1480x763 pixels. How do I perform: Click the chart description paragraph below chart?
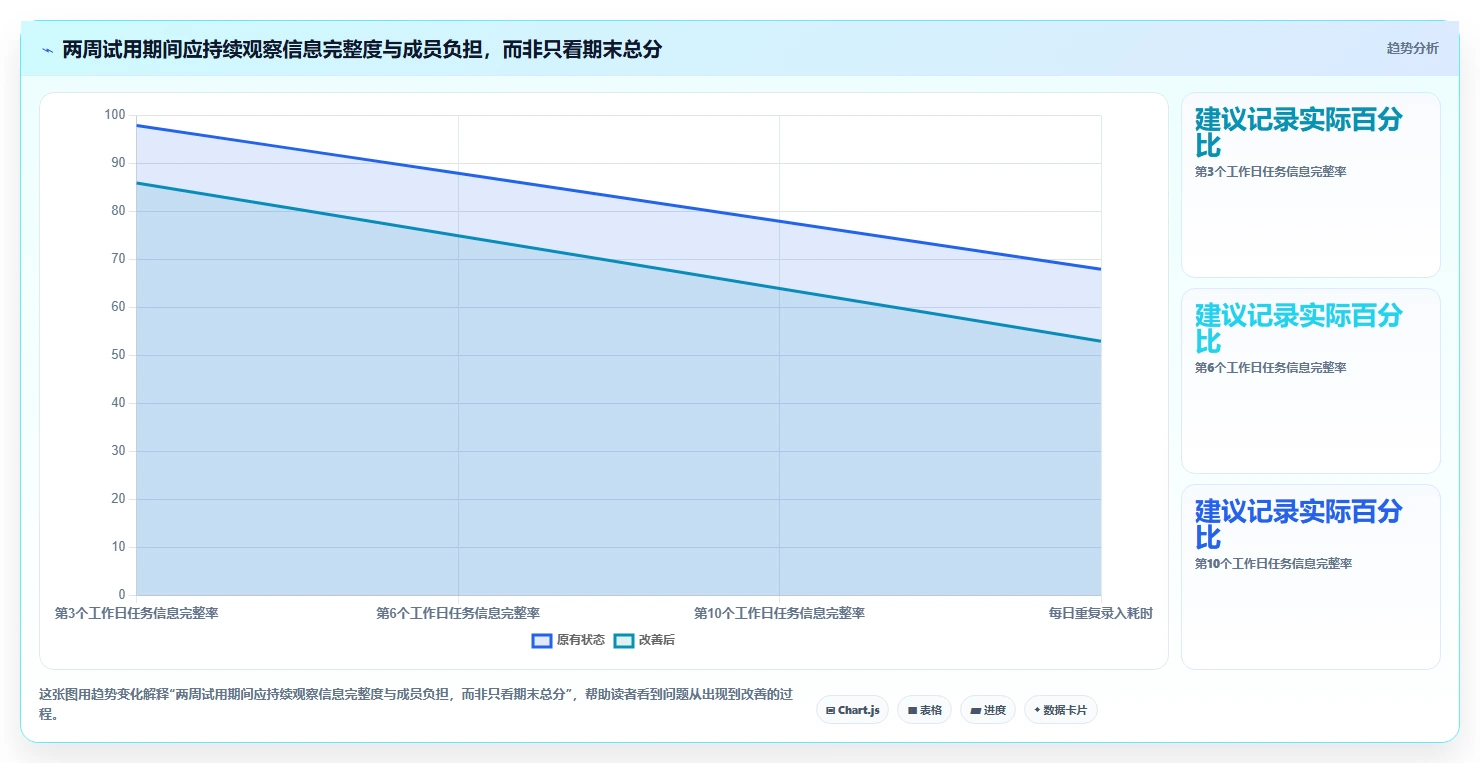click(416, 704)
